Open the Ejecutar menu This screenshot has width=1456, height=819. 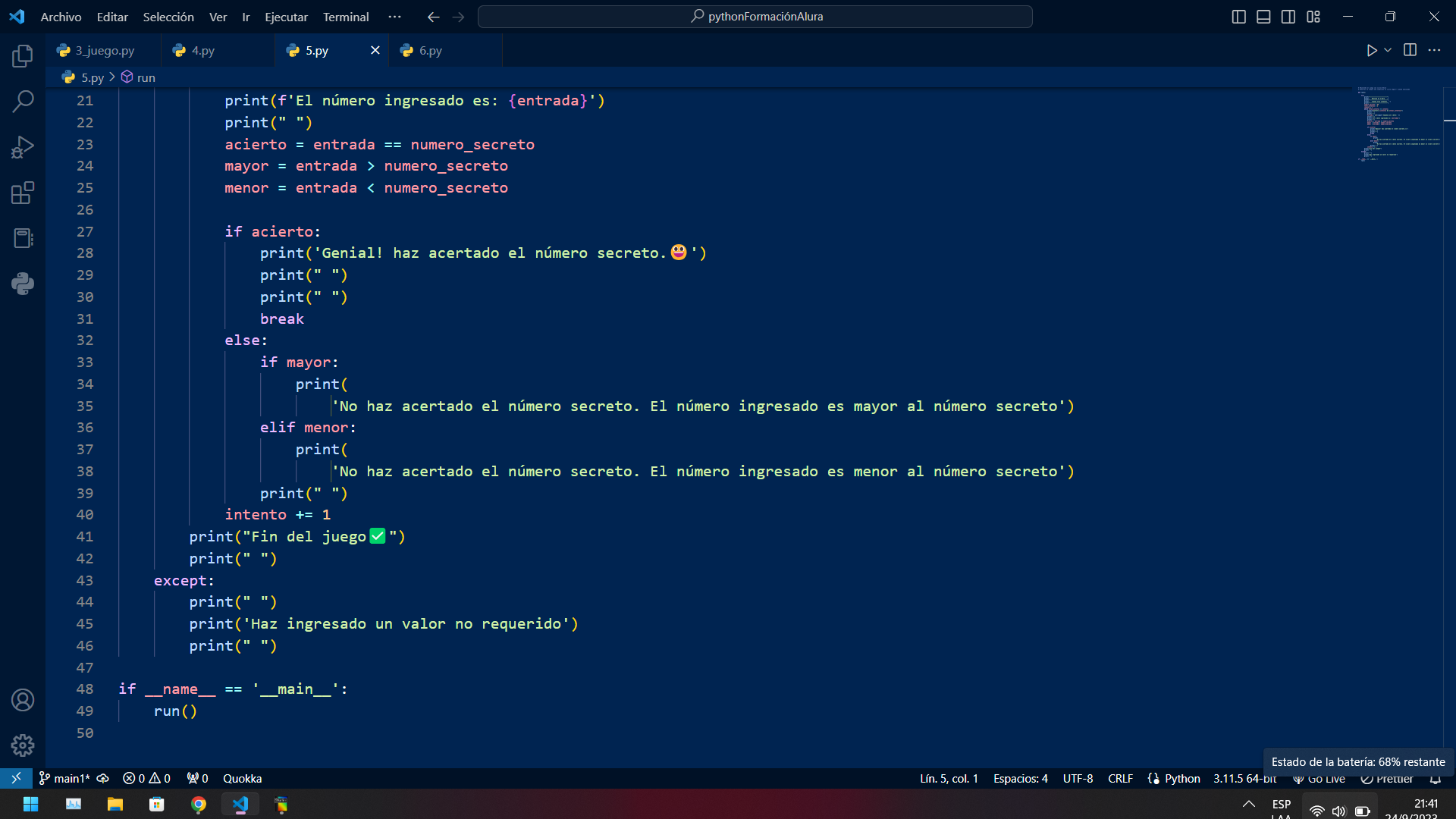pos(286,17)
